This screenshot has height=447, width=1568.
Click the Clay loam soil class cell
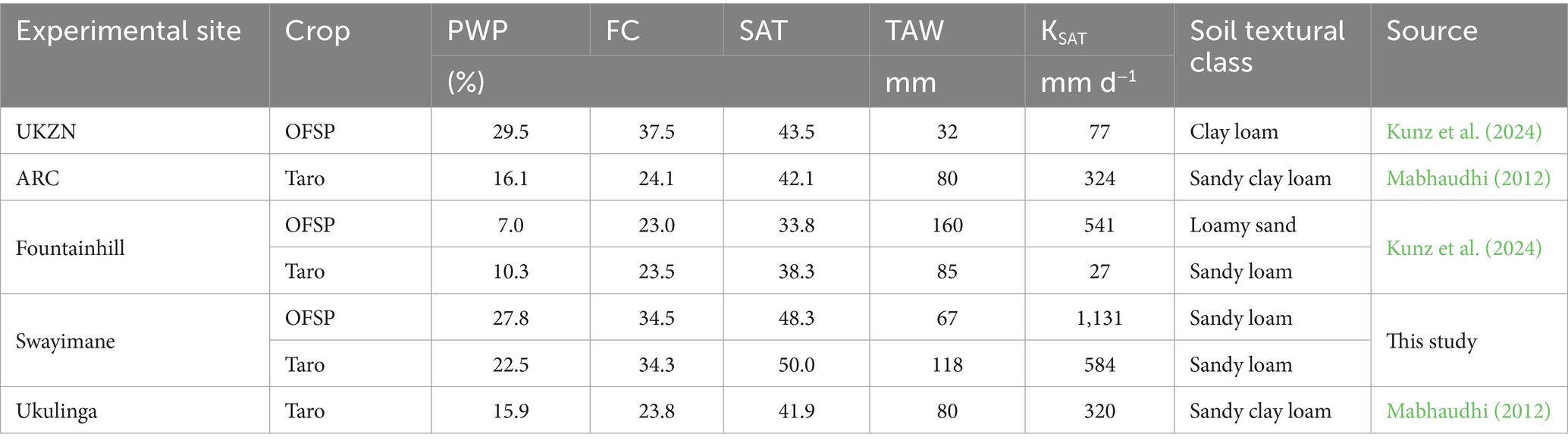pyautogui.click(x=1234, y=132)
